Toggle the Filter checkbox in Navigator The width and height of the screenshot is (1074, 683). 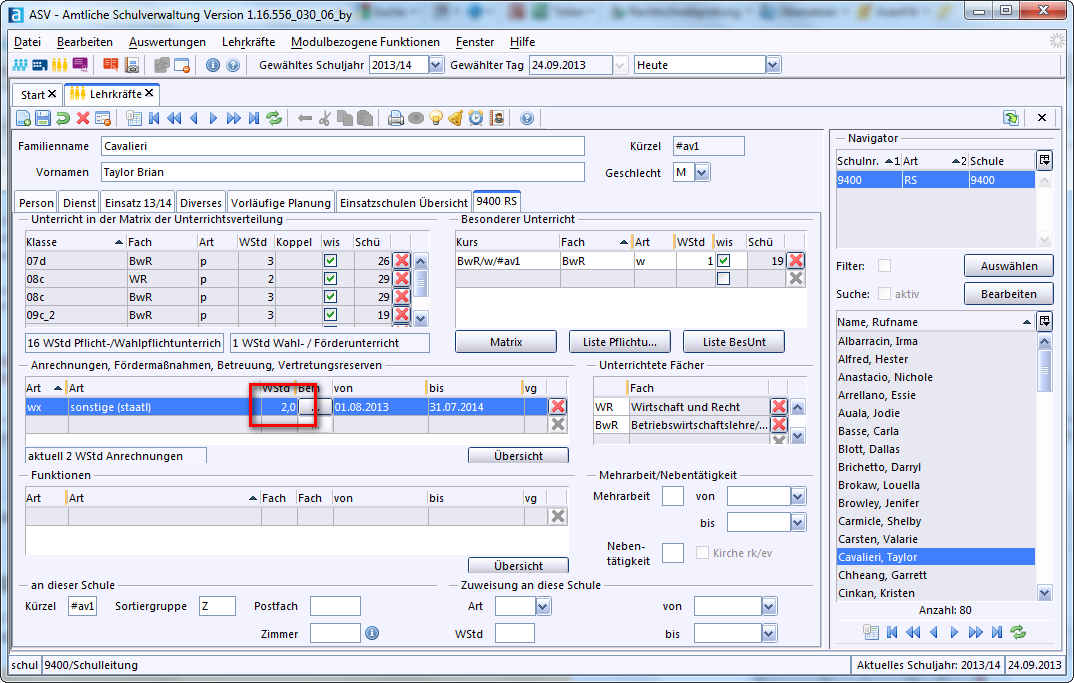[x=884, y=266]
